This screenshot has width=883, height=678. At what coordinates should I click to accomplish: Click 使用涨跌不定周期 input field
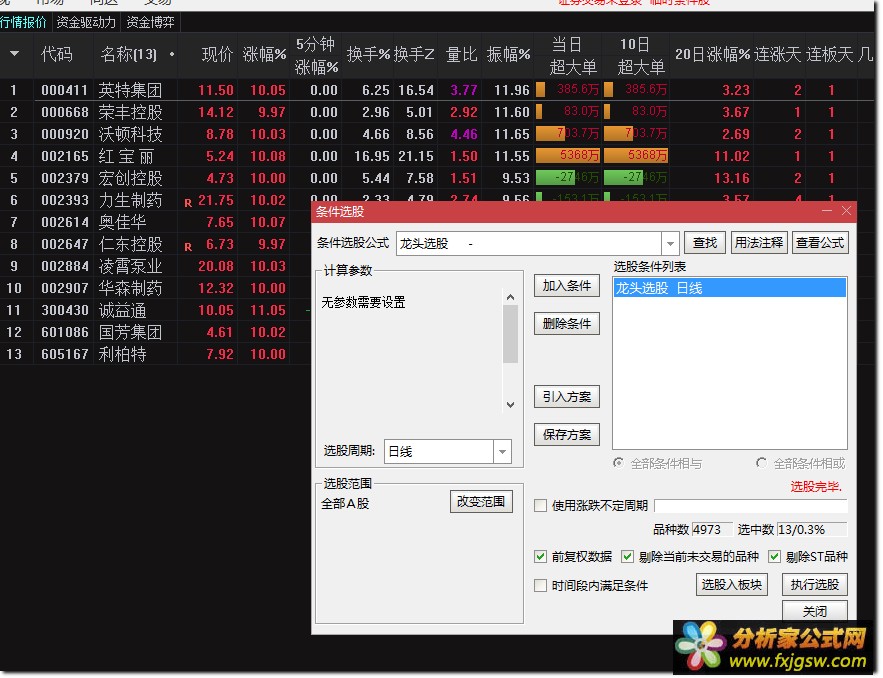coord(751,505)
